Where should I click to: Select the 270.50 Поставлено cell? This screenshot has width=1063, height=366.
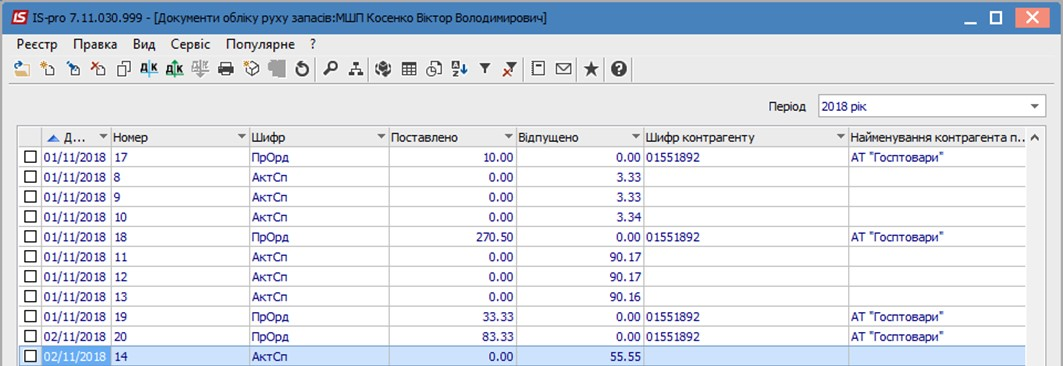453,237
